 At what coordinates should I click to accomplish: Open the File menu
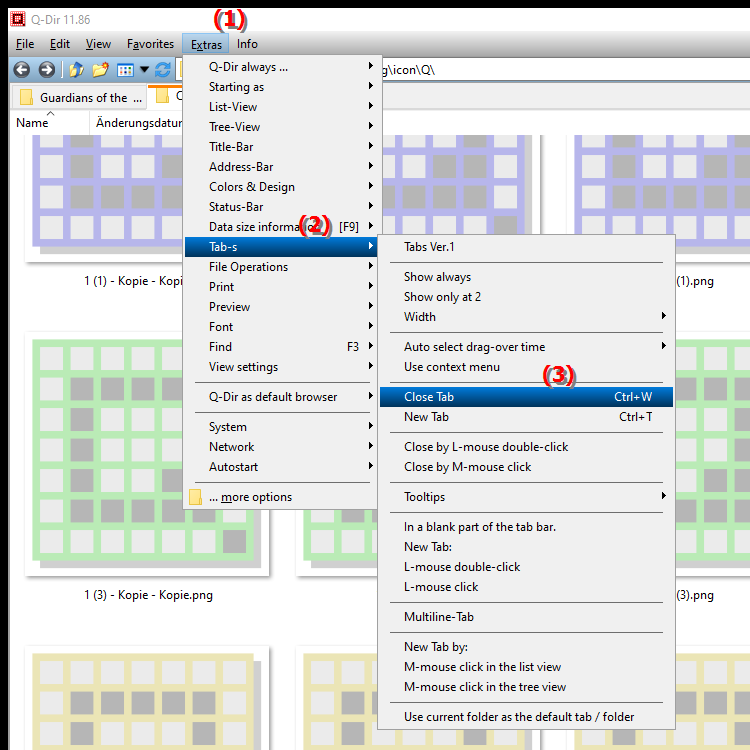25,44
